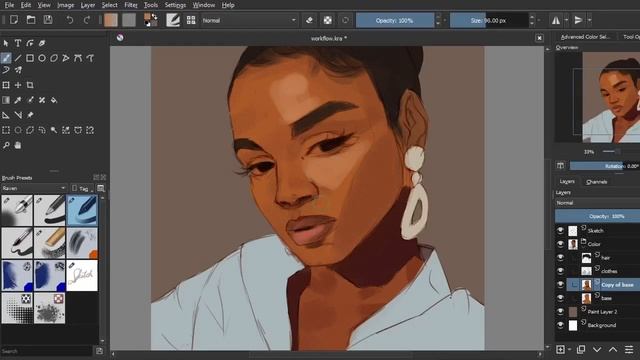Hide the Background layer
Screen dimensions: 640x360
(x=560, y=325)
